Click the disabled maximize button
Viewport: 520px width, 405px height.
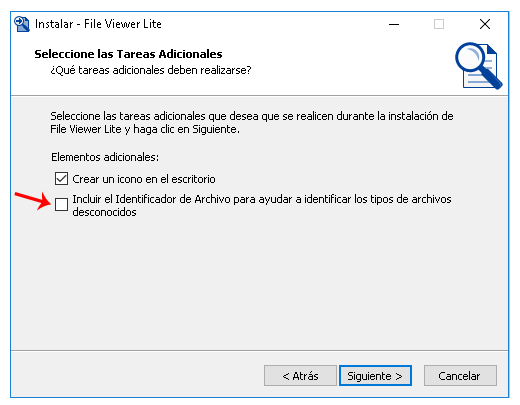[439, 24]
